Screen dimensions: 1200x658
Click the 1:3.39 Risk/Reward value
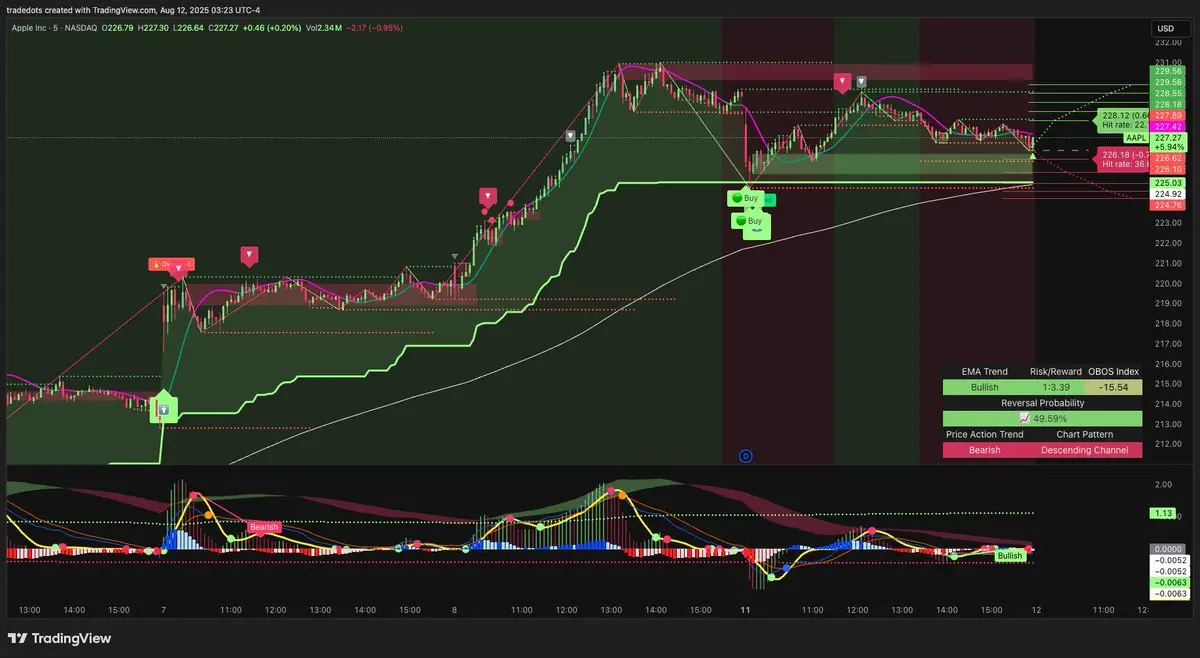coord(1056,387)
